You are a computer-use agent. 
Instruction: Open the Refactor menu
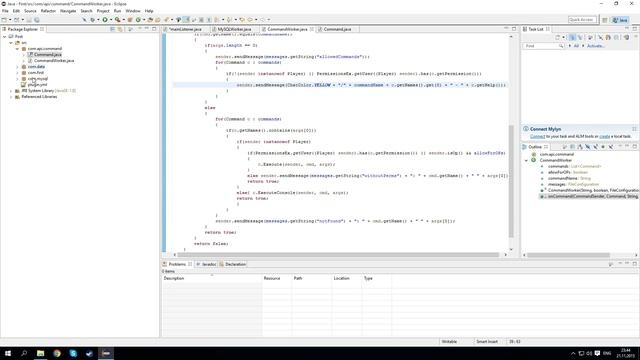click(x=48, y=11)
